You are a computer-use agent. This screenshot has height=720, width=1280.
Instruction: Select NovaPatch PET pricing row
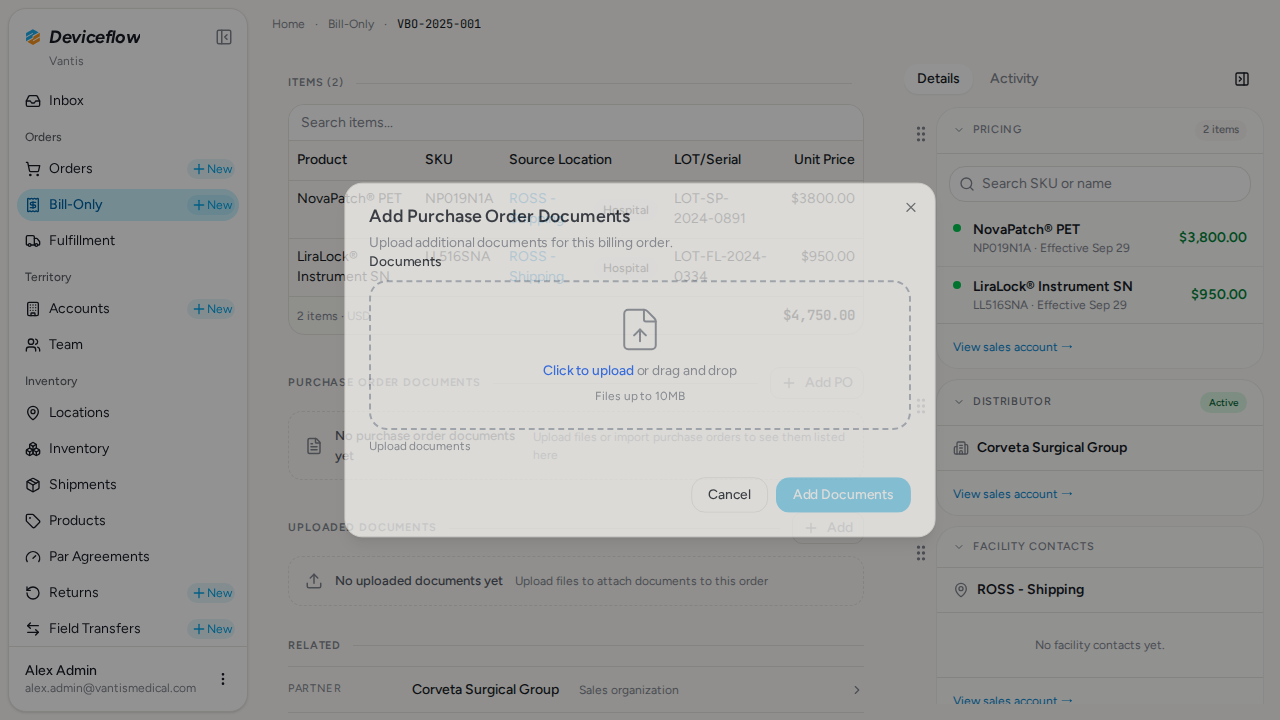click(x=1100, y=238)
